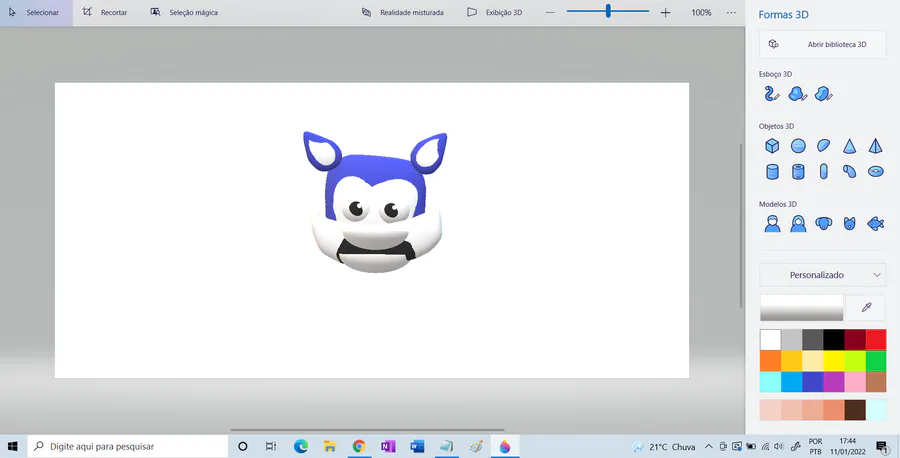Insert a 3D cube object
Screen dimensions: 900x458
(772, 146)
